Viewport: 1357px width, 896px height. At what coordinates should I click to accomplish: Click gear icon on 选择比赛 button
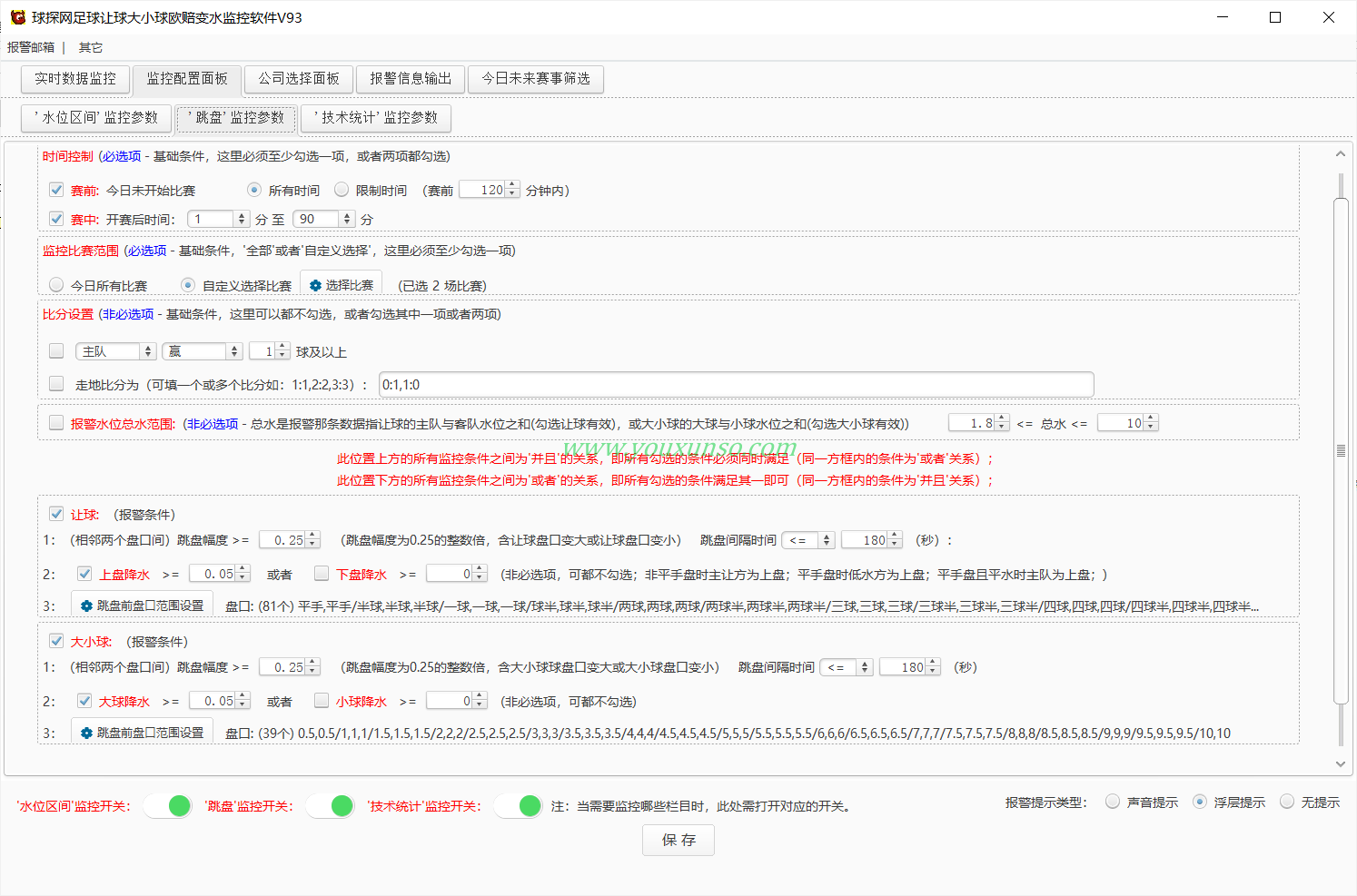point(315,285)
